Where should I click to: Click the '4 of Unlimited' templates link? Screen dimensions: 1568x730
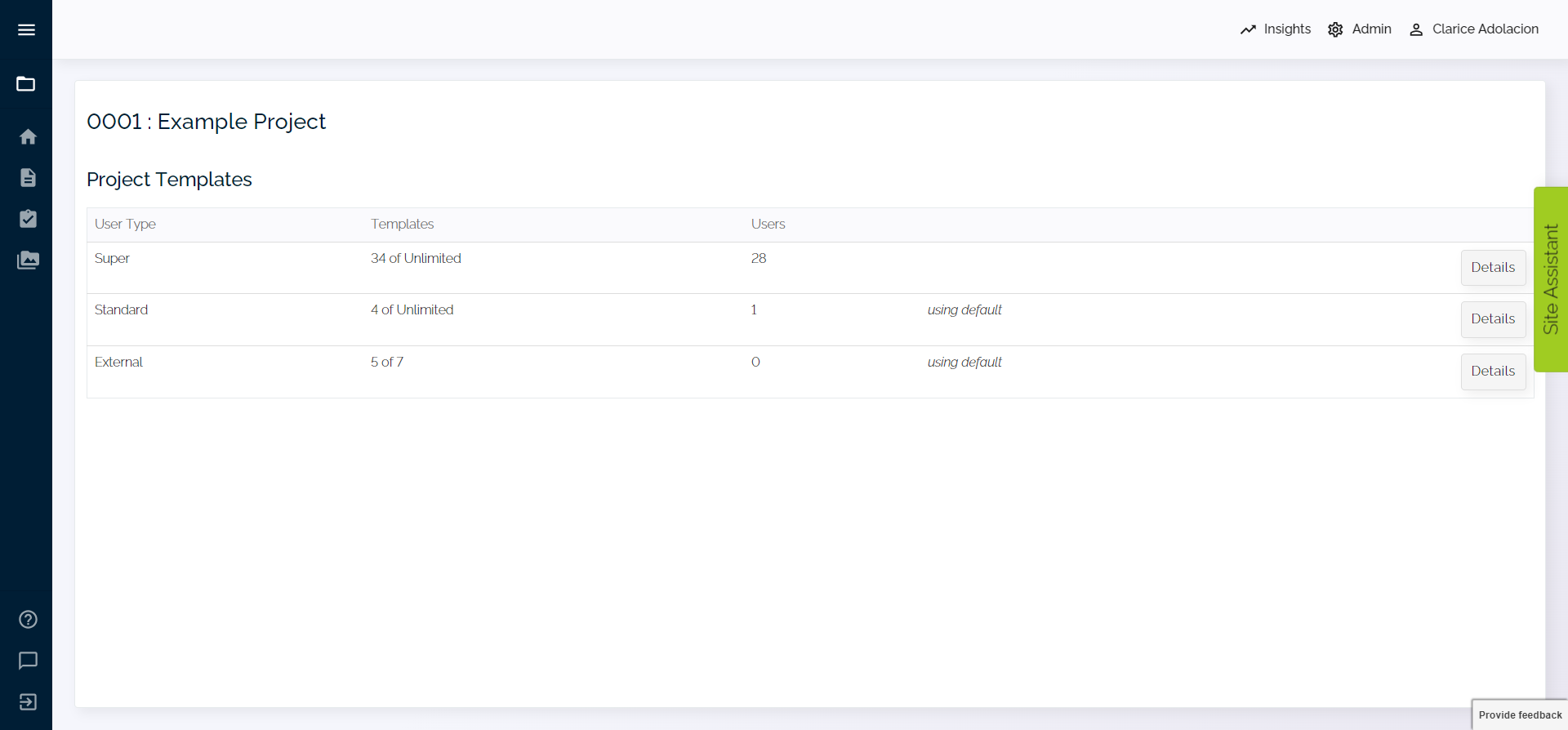tap(412, 310)
